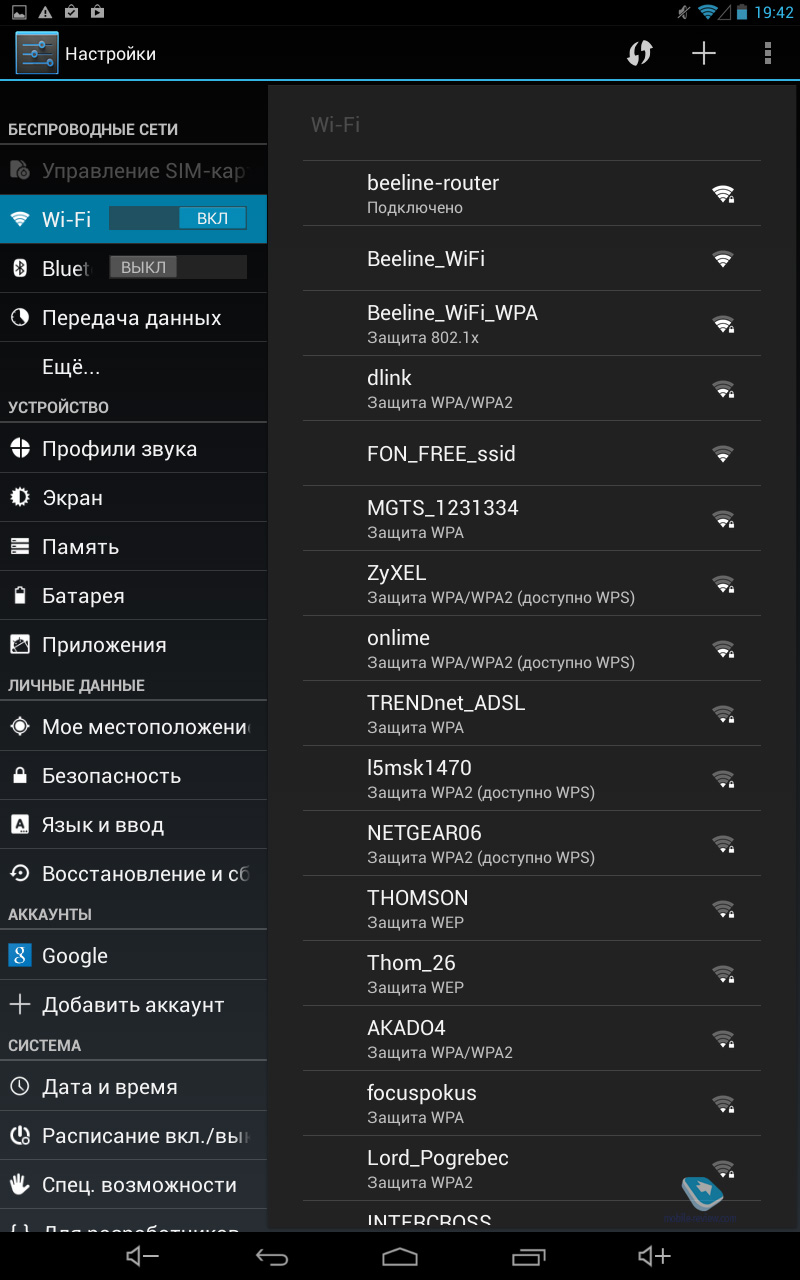The width and height of the screenshot is (800, 1280).
Task: Tap the recent apps navigation button
Action: (x=529, y=1257)
